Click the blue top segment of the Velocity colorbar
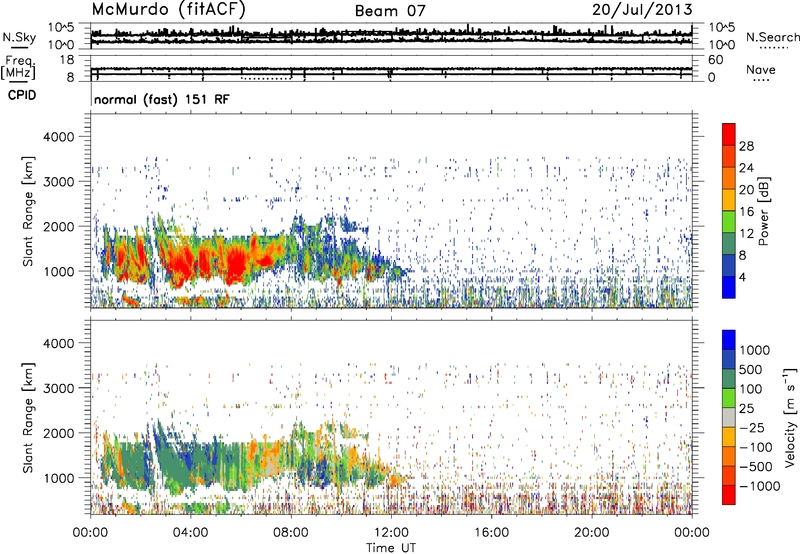The width and height of the screenshot is (800, 554). tap(729, 340)
